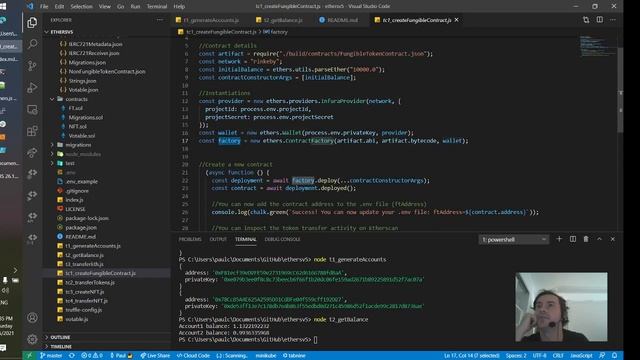Synchronize changes in status bar
Viewport: 640px width, 360px height.
[72, 356]
